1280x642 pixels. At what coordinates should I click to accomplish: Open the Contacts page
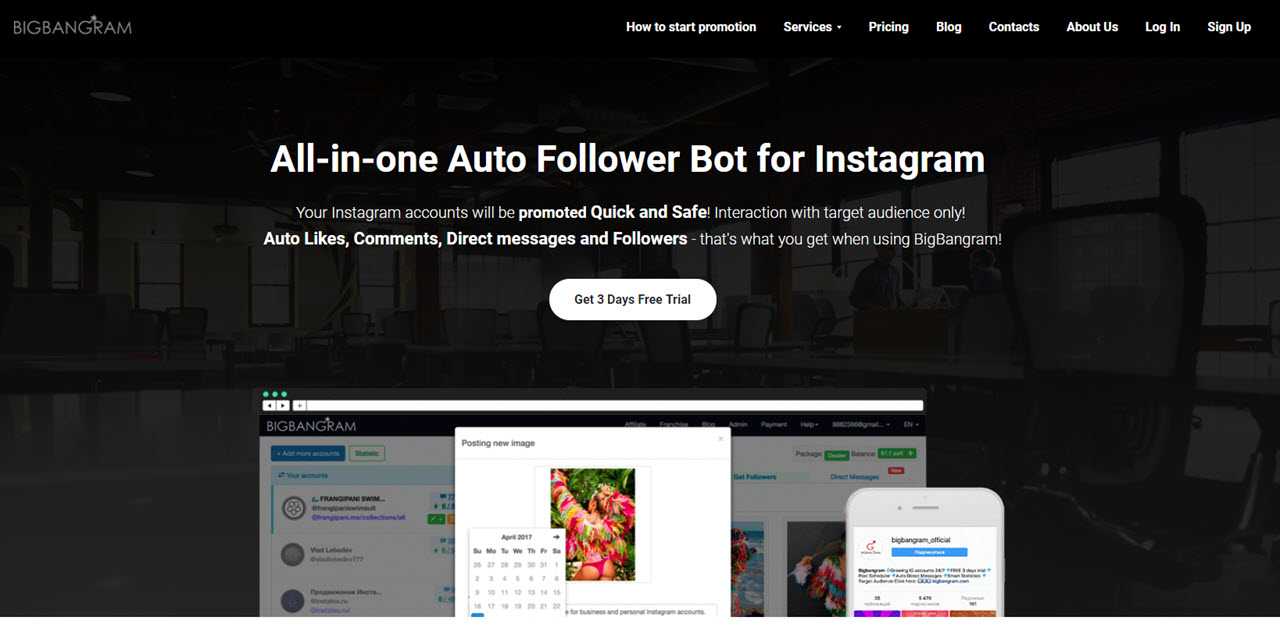(x=1014, y=27)
